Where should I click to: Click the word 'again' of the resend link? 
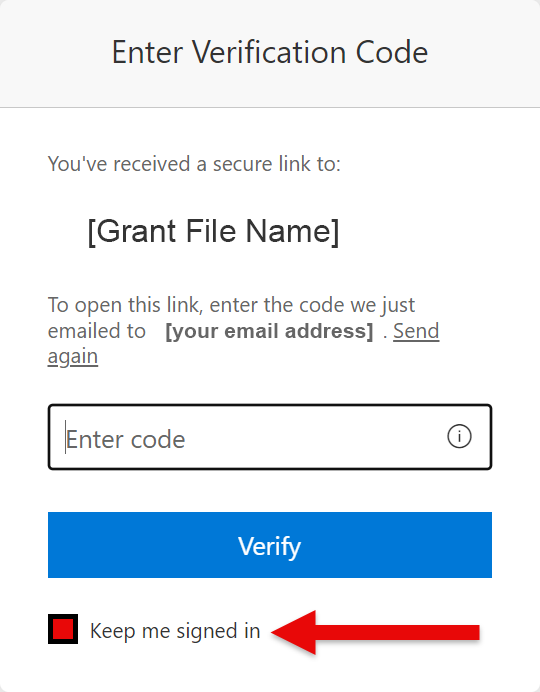click(x=73, y=357)
